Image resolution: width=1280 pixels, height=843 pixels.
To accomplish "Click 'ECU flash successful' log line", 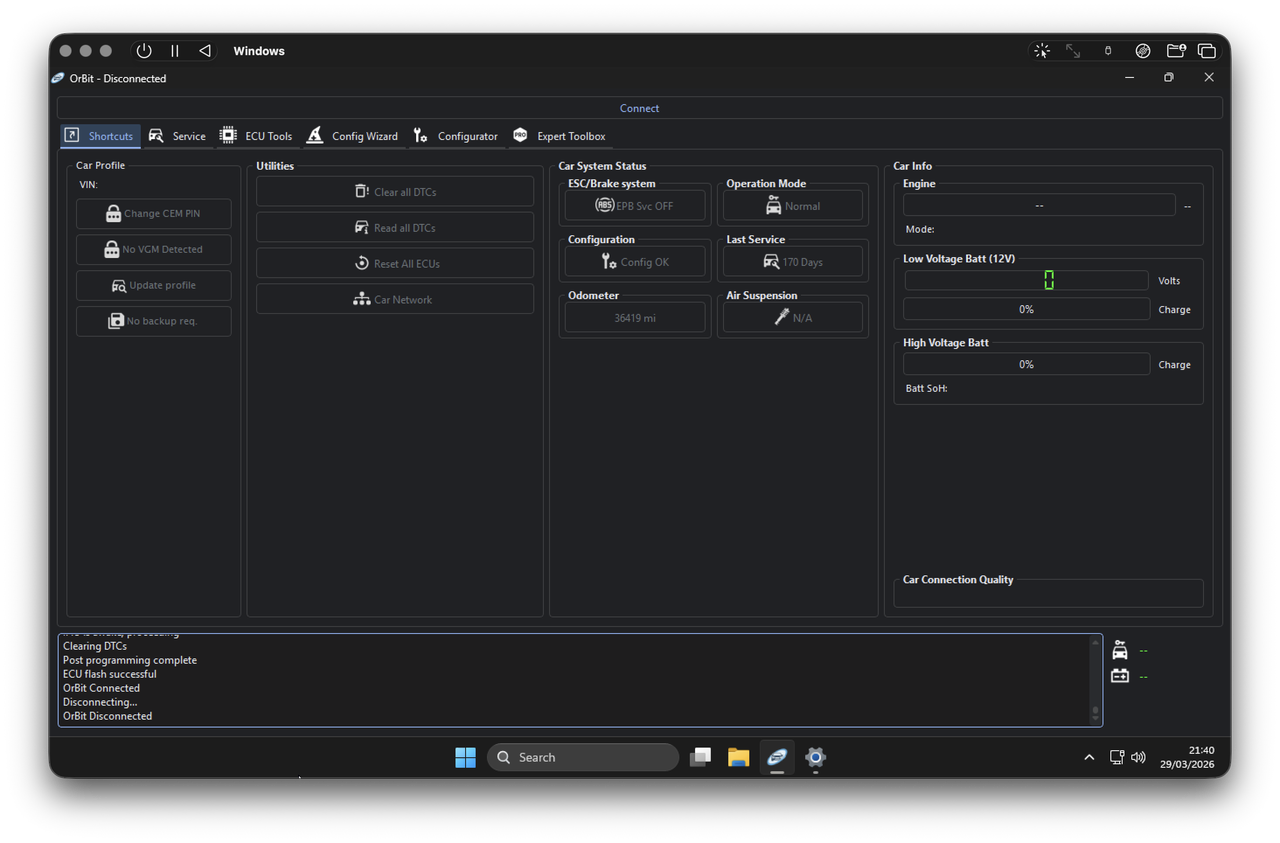I will pyautogui.click(x=109, y=674).
